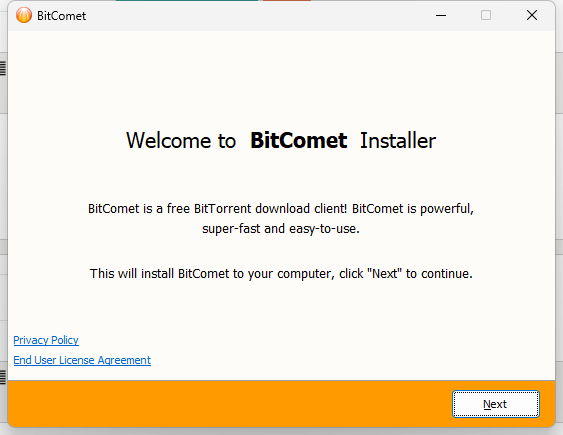Click the striped grip on background window's upper-left edge
The image size is (563, 435).
click(x=3, y=68)
